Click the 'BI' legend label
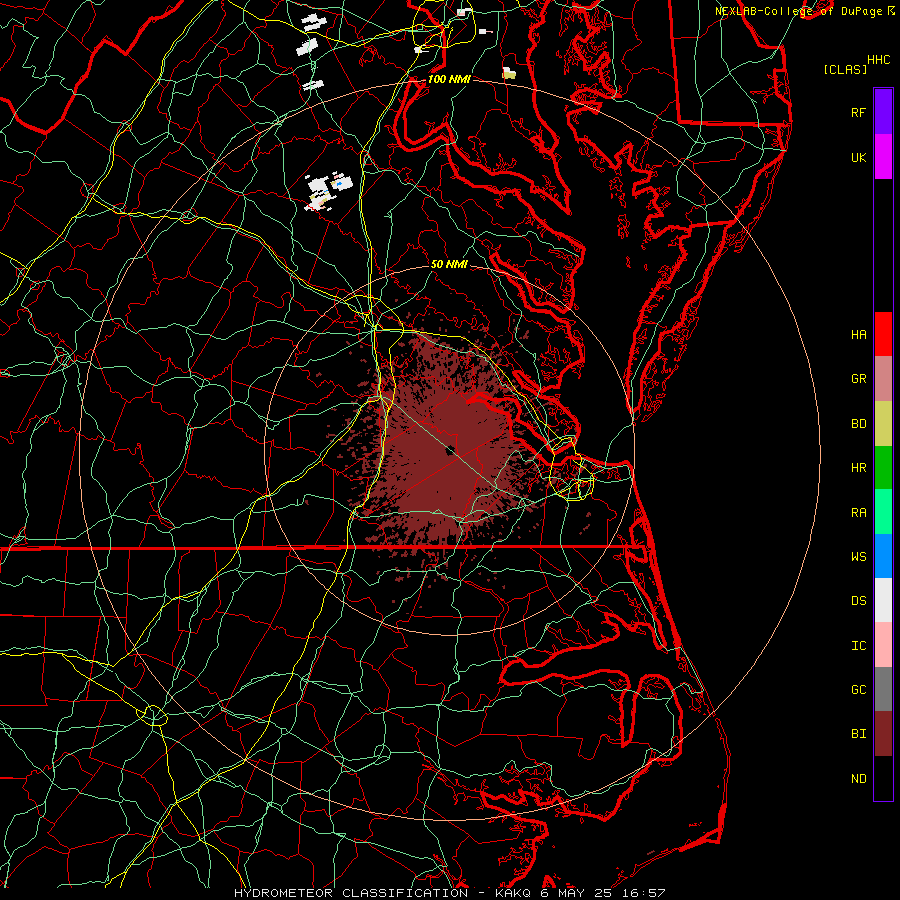 [x=858, y=734]
